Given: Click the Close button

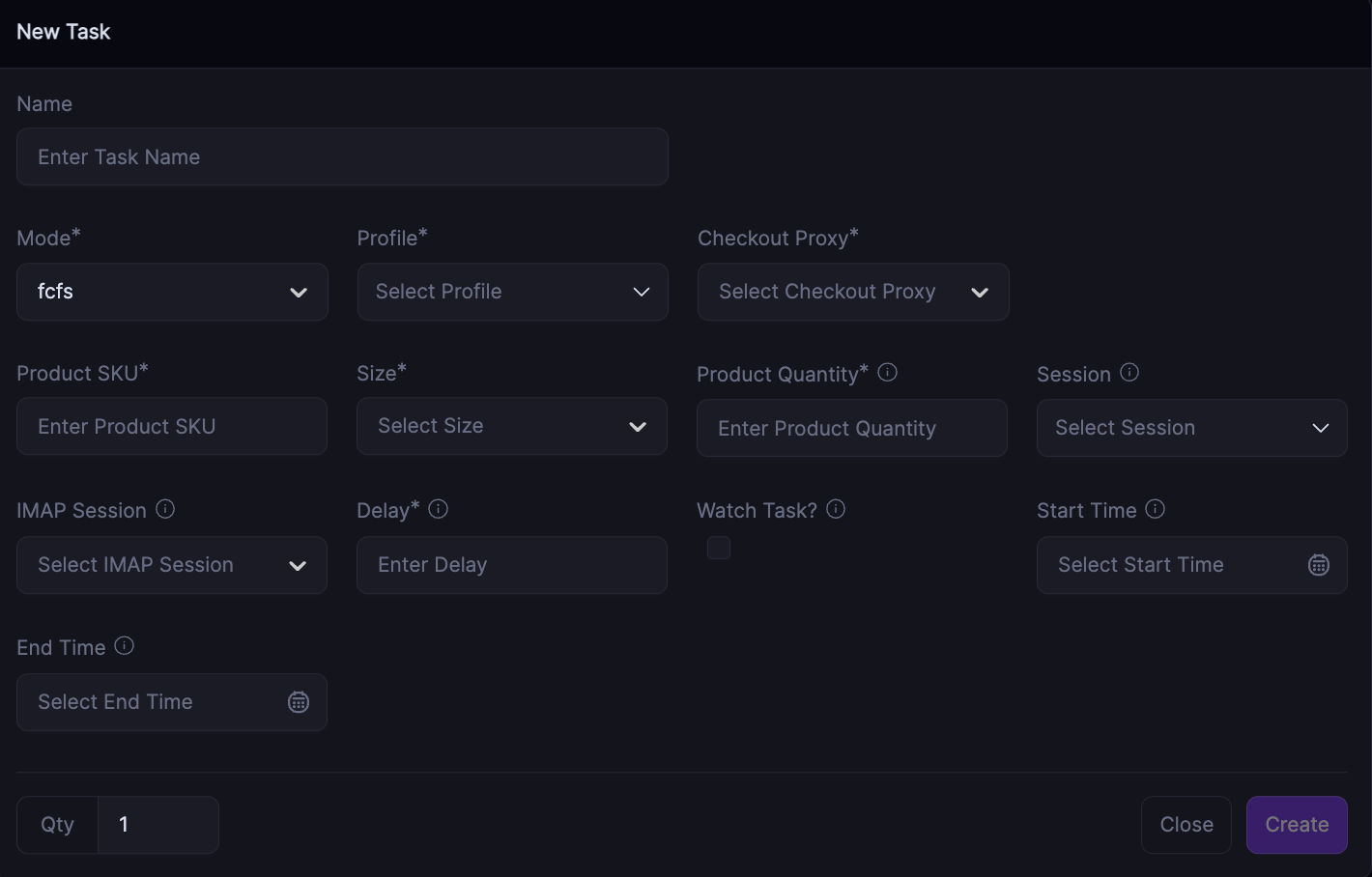Looking at the screenshot, I should (x=1186, y=825).
